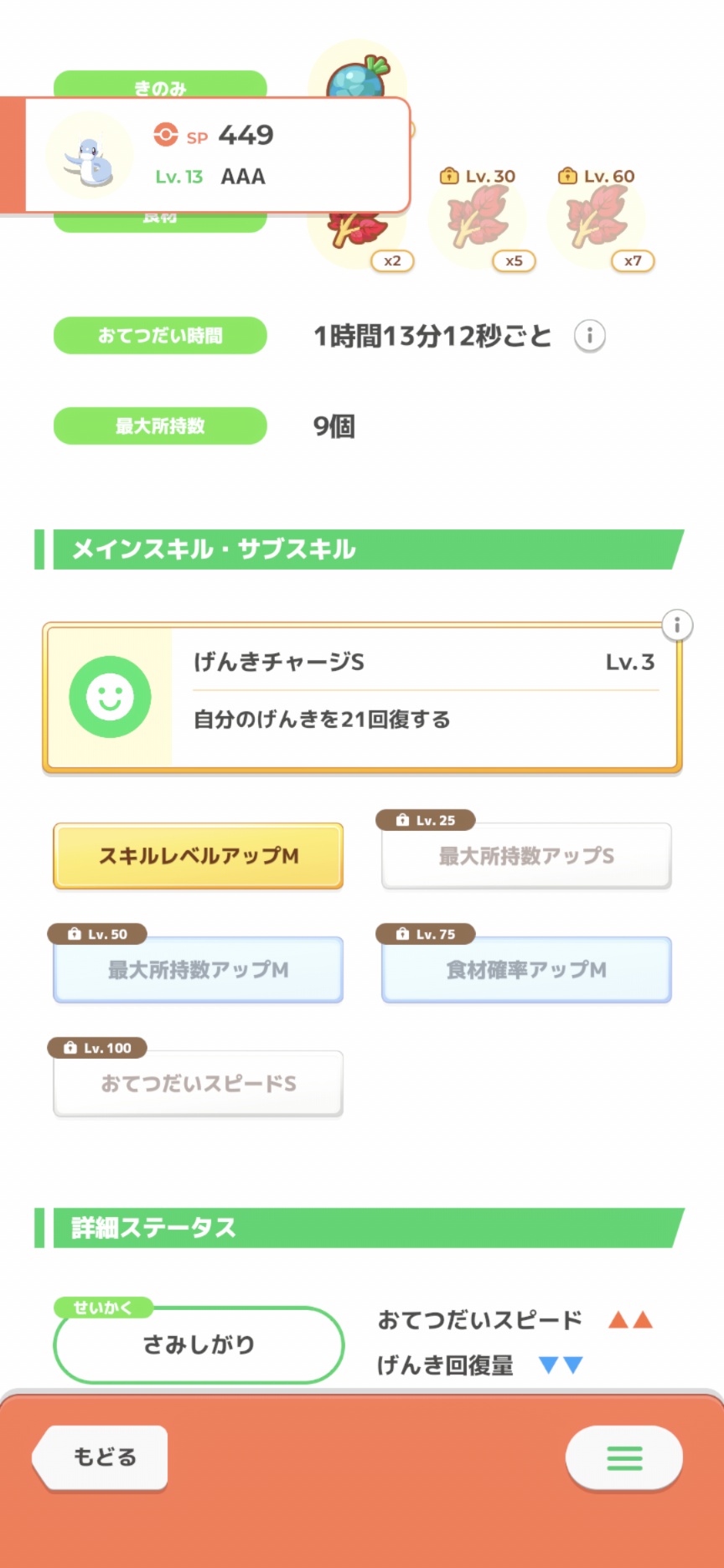Open the hamburger menu button
This screenshot has height=1568, width=724.
click(623, 1458)
